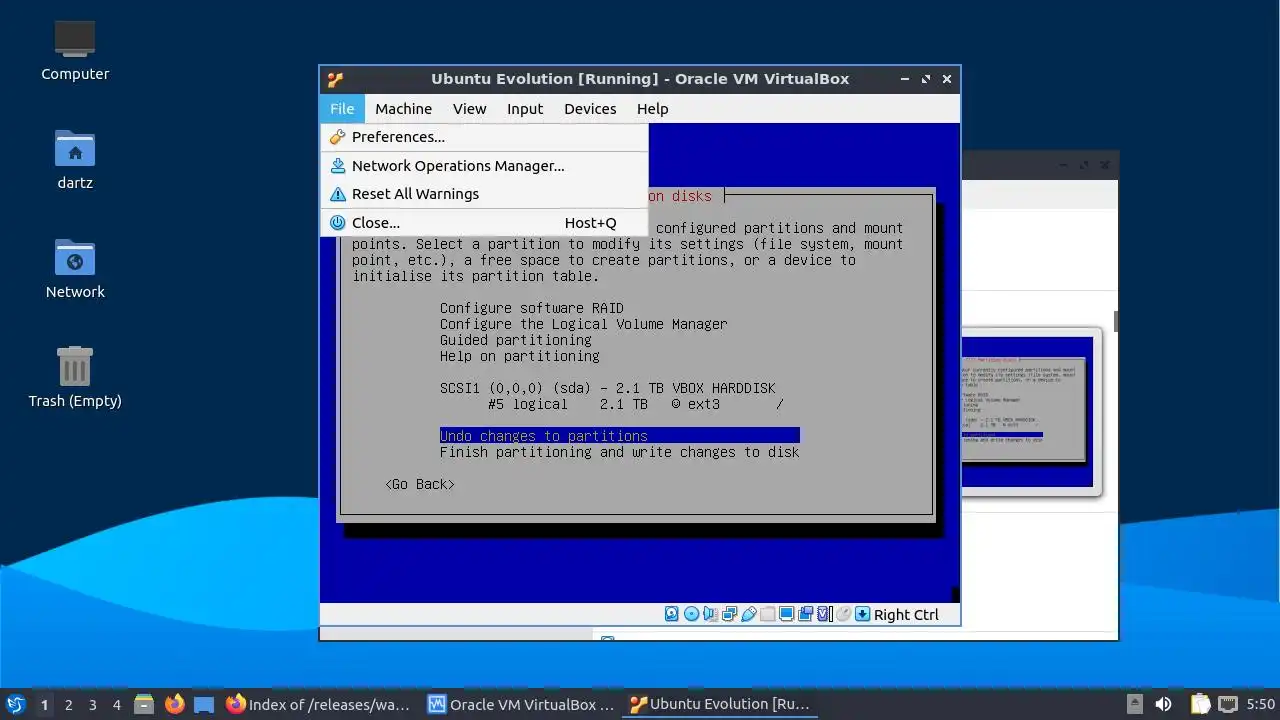
Task: Select the SCSI1 sda VBOX HARDDISK entry
Action: pos(608,388)
